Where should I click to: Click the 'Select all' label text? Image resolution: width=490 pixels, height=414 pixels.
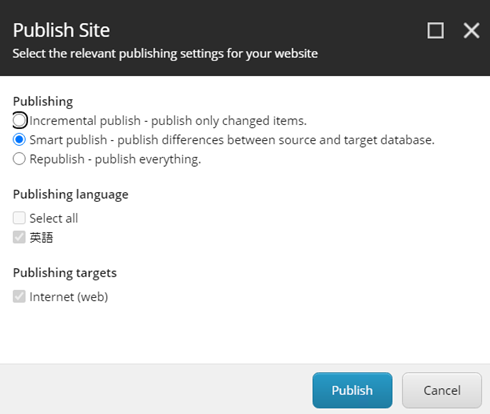pyautogui.click(x=54, y=218)
